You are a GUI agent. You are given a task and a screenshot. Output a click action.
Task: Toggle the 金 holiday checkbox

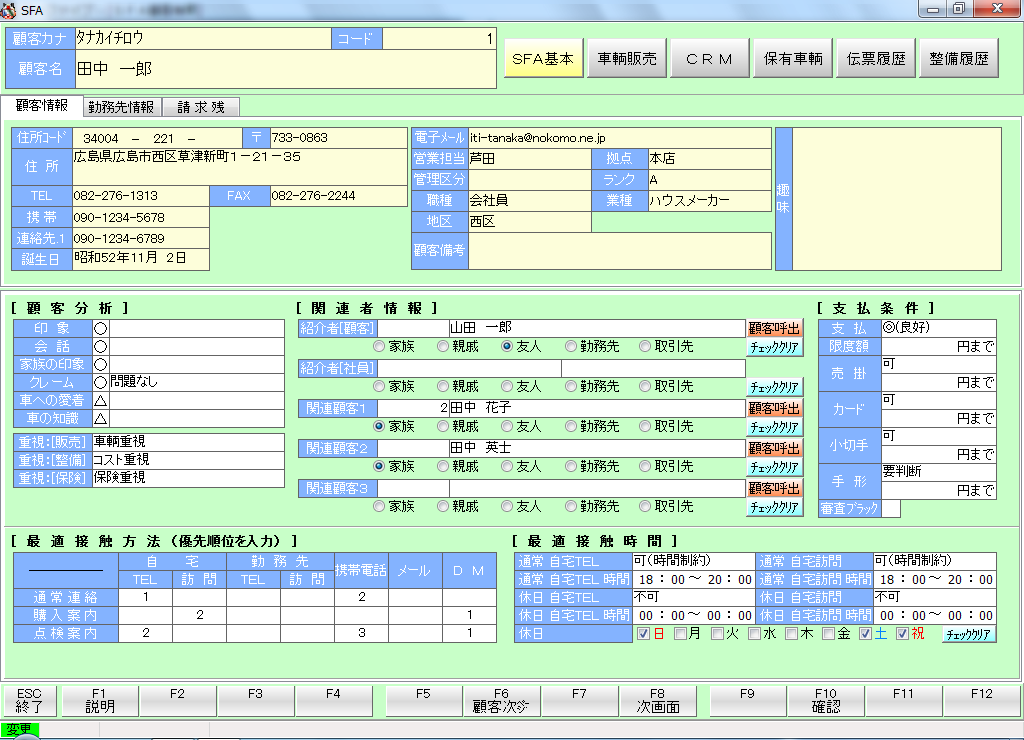828,634
